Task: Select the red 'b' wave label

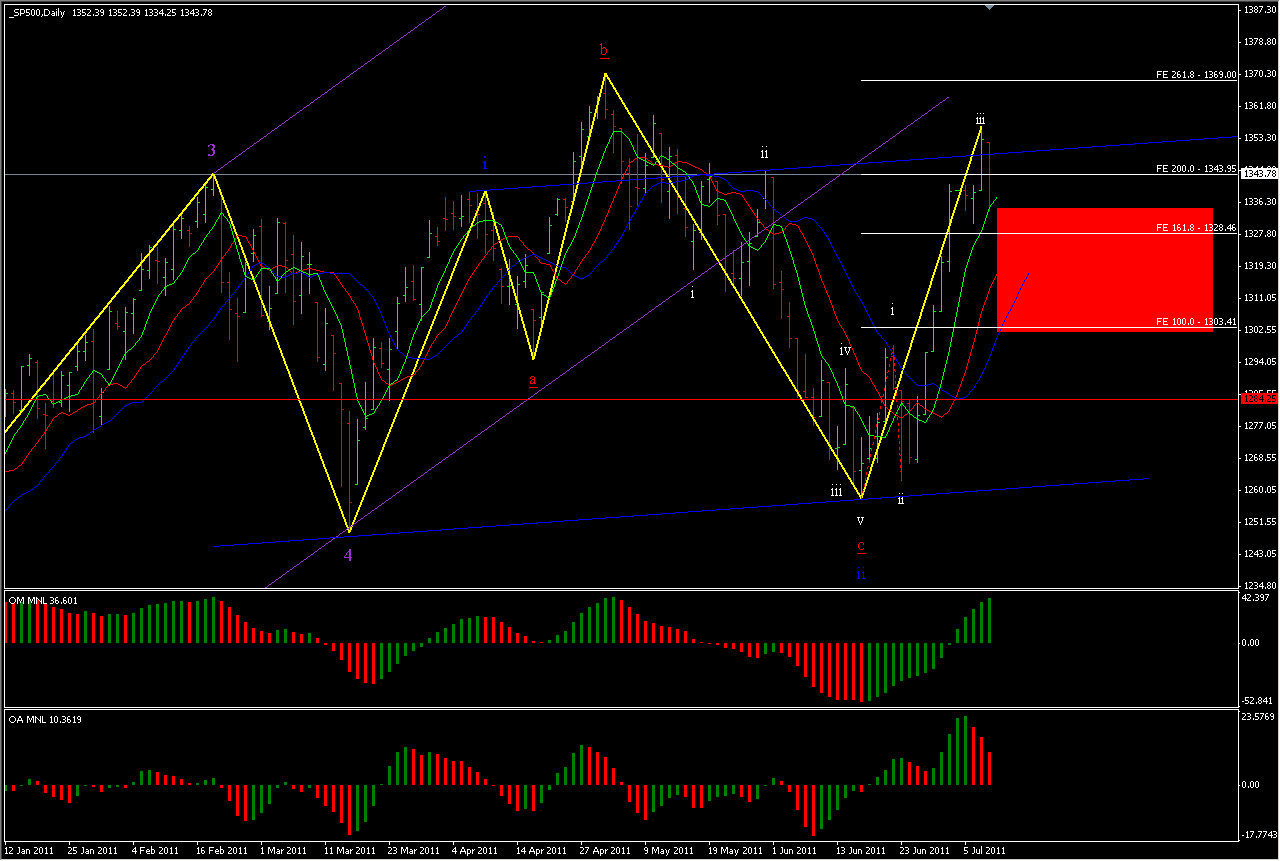Action: 603,50
